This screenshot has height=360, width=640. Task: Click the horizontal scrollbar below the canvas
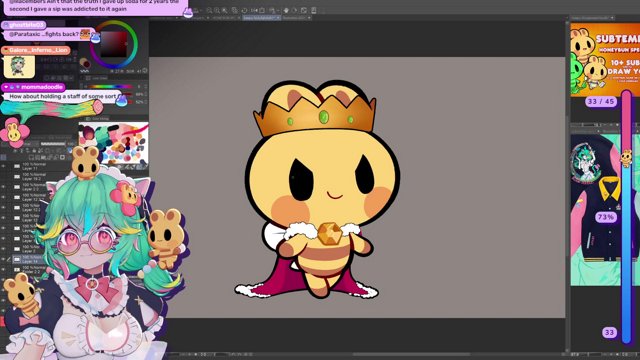click(411, 354)
